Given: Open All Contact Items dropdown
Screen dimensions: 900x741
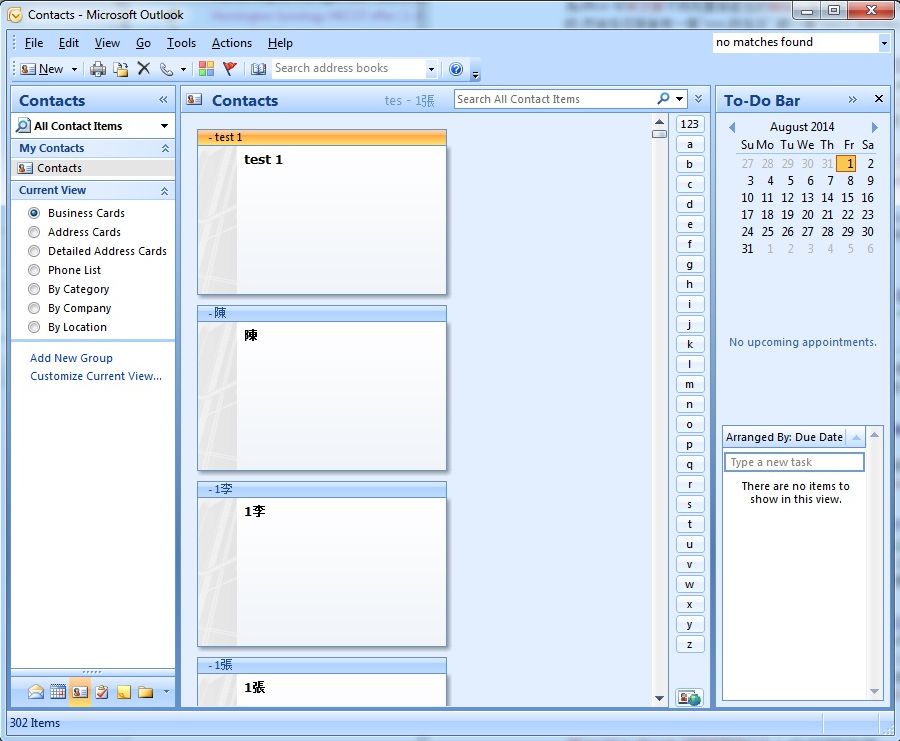Looking at the screenshot, I should click(x=164, y=126).
